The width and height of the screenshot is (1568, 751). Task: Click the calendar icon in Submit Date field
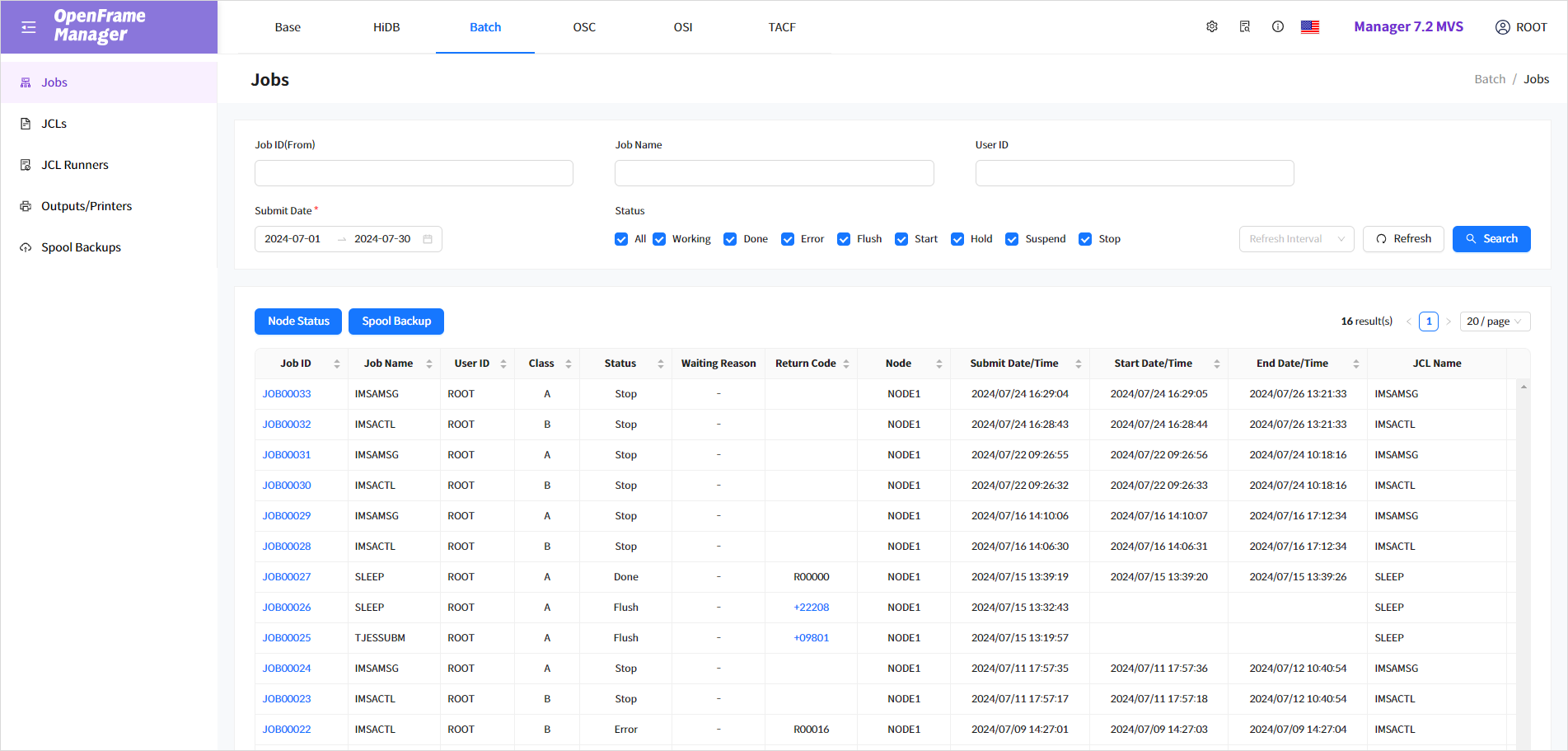click(x=428, y=239)
